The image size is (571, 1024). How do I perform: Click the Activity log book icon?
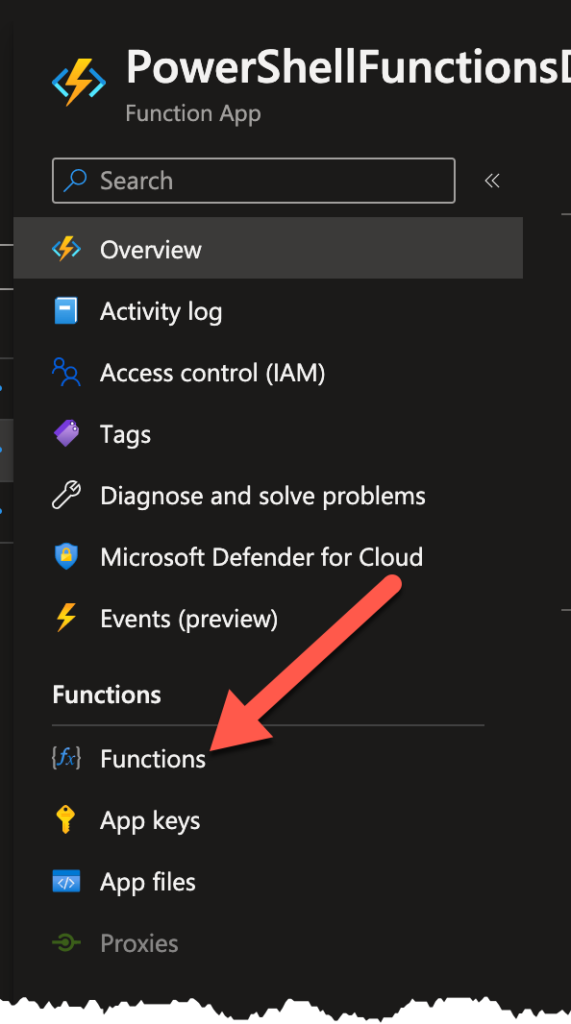coord(66,311)
